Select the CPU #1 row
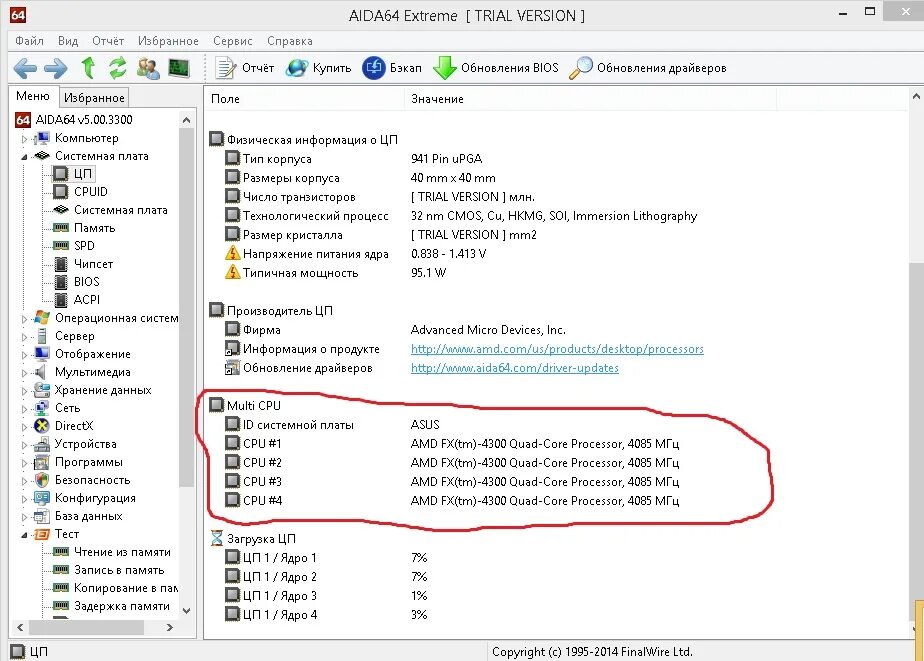This screenshot has height=661, width=924. click(453, 444)
